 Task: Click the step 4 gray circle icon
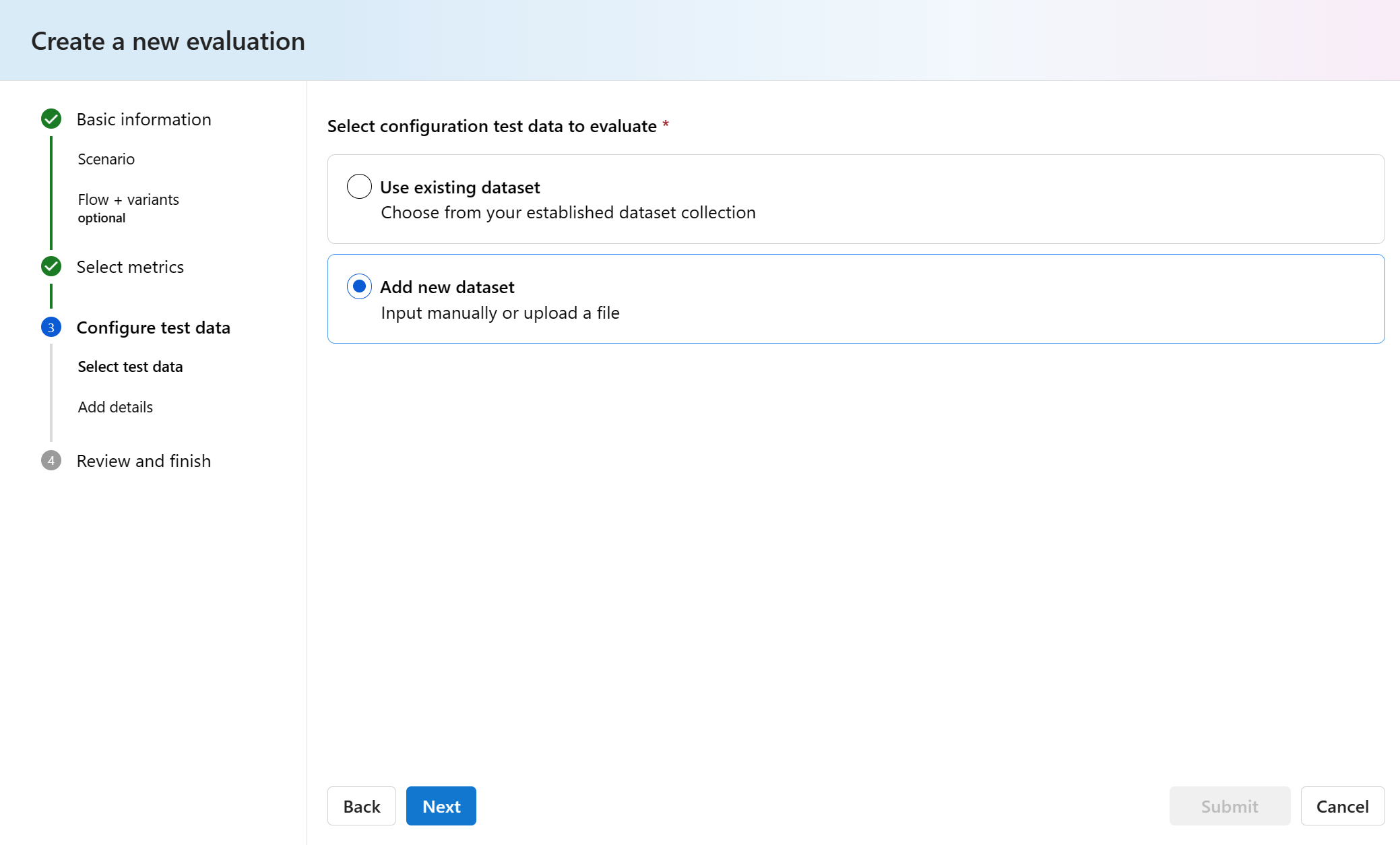[x=51, y=461]
